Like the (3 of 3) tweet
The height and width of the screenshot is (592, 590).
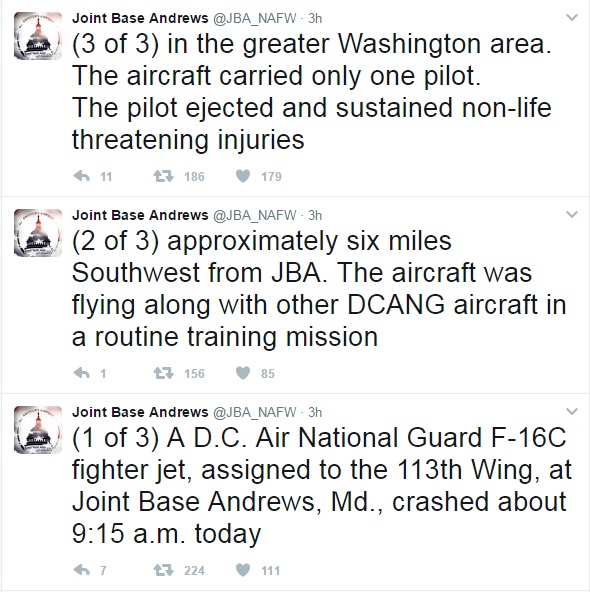coord(243,176)
